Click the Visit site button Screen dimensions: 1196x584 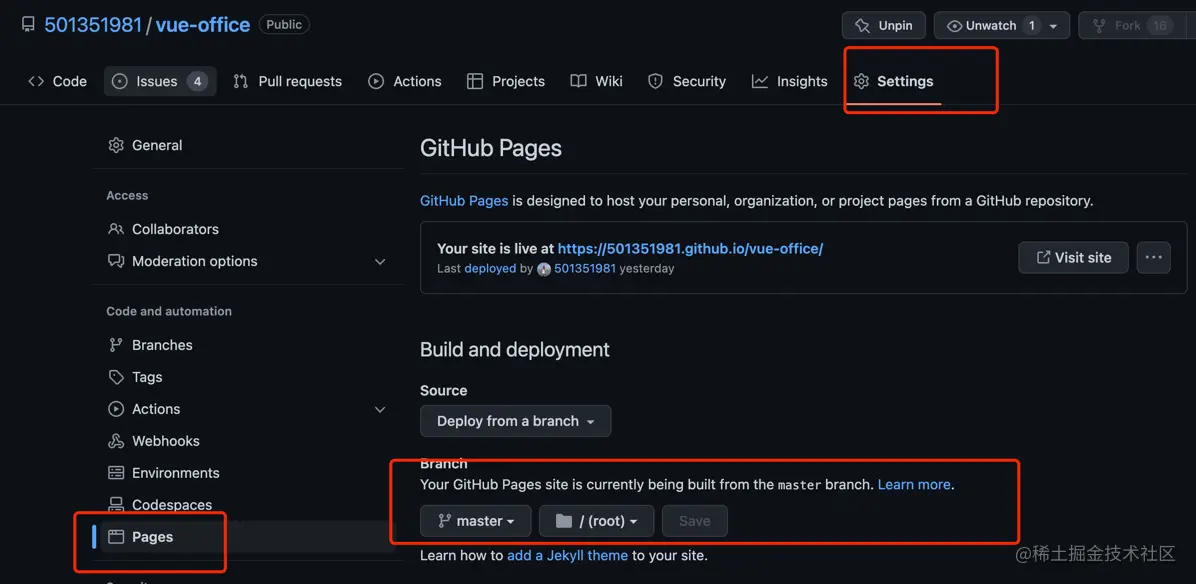[x=1073, y=257]
